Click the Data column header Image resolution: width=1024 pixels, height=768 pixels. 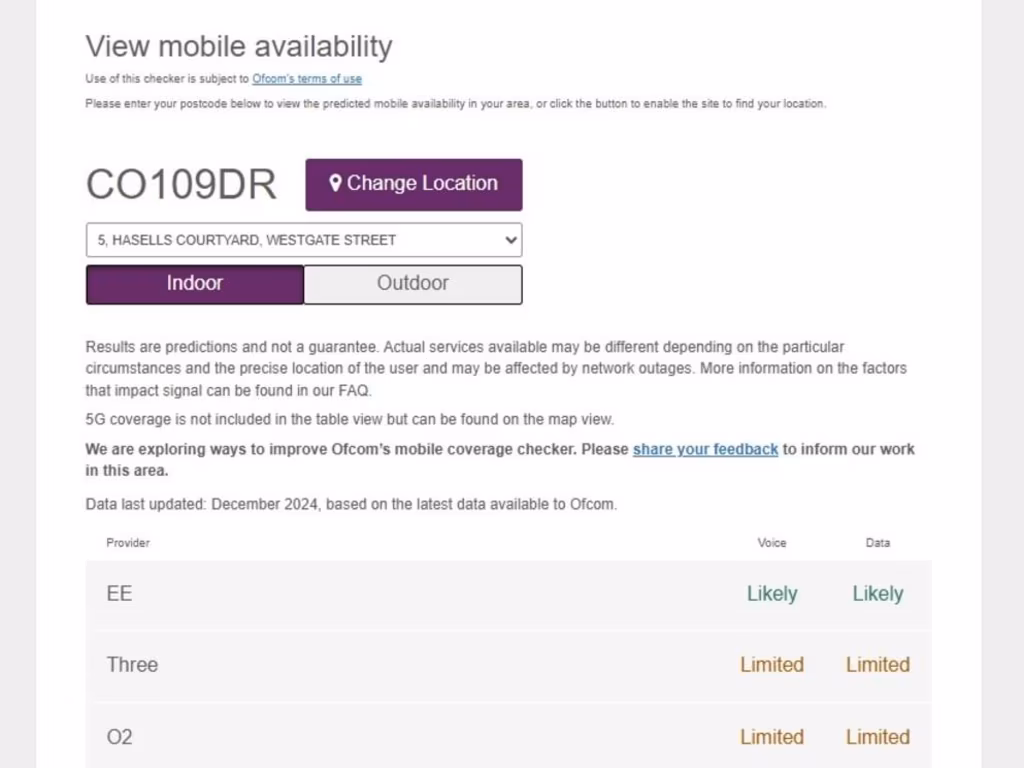coord(878,543)
